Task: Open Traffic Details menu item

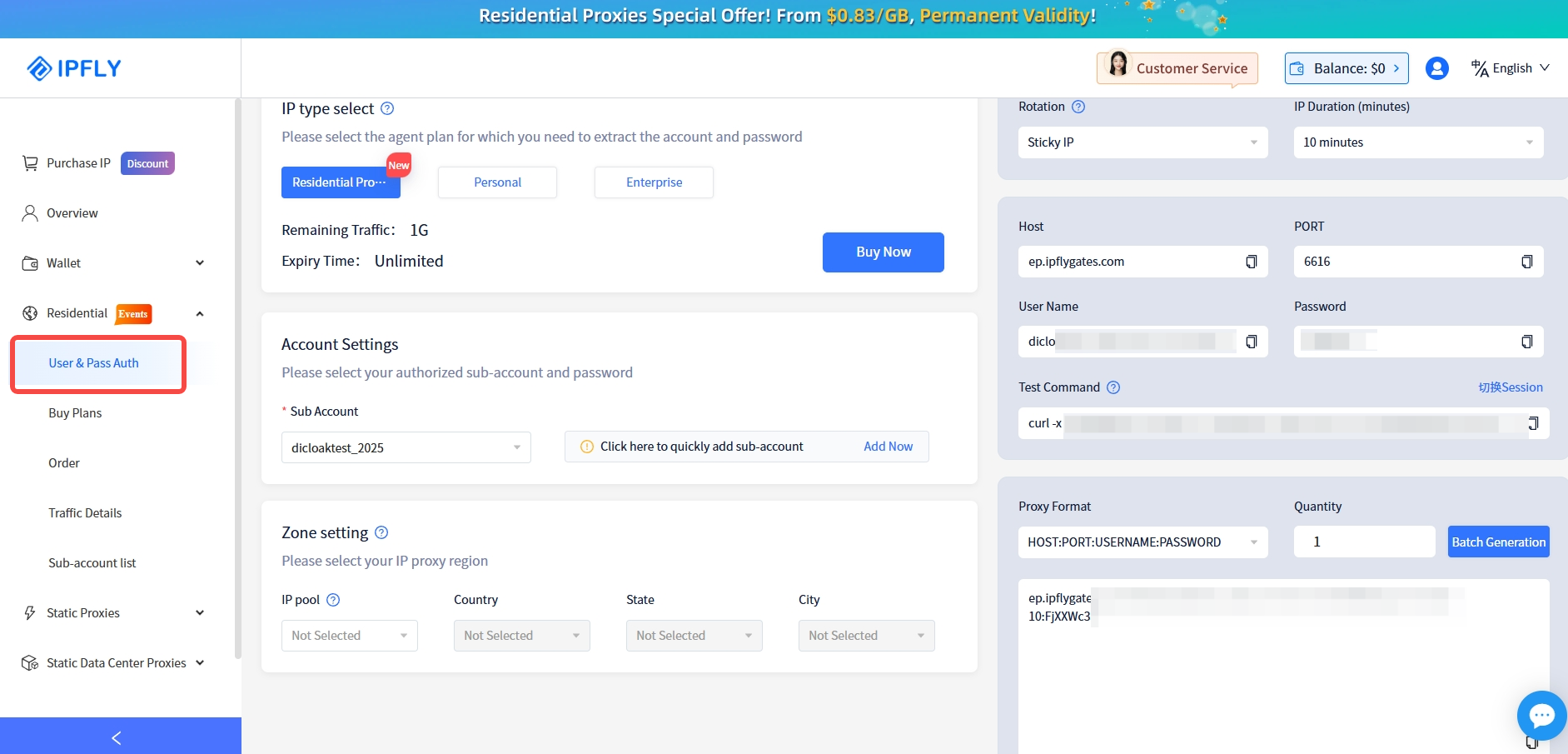Action: pos(85,513)
